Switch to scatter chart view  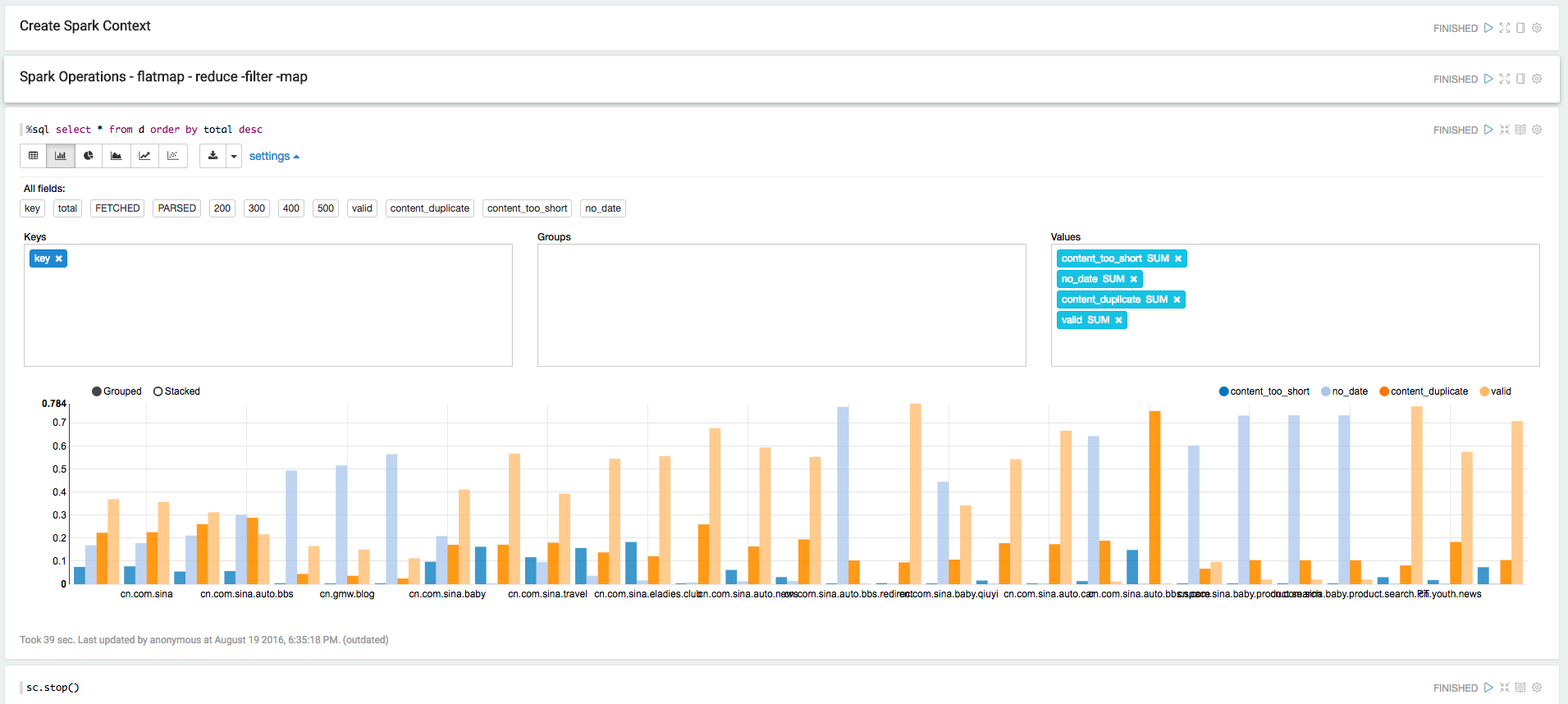173,156
